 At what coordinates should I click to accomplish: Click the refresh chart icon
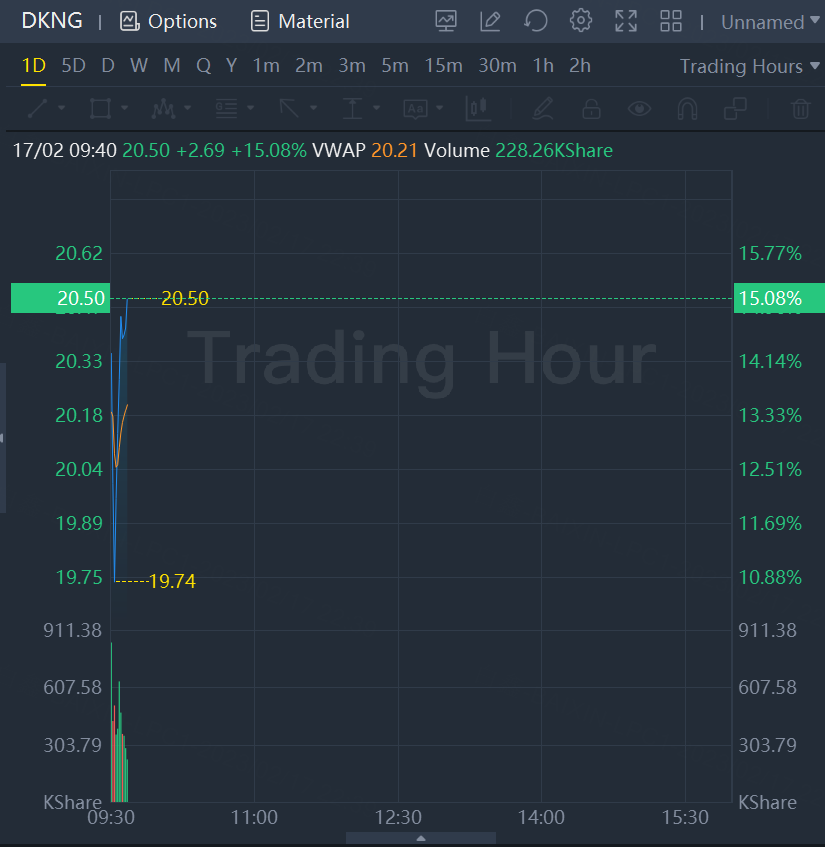point(535,22)
